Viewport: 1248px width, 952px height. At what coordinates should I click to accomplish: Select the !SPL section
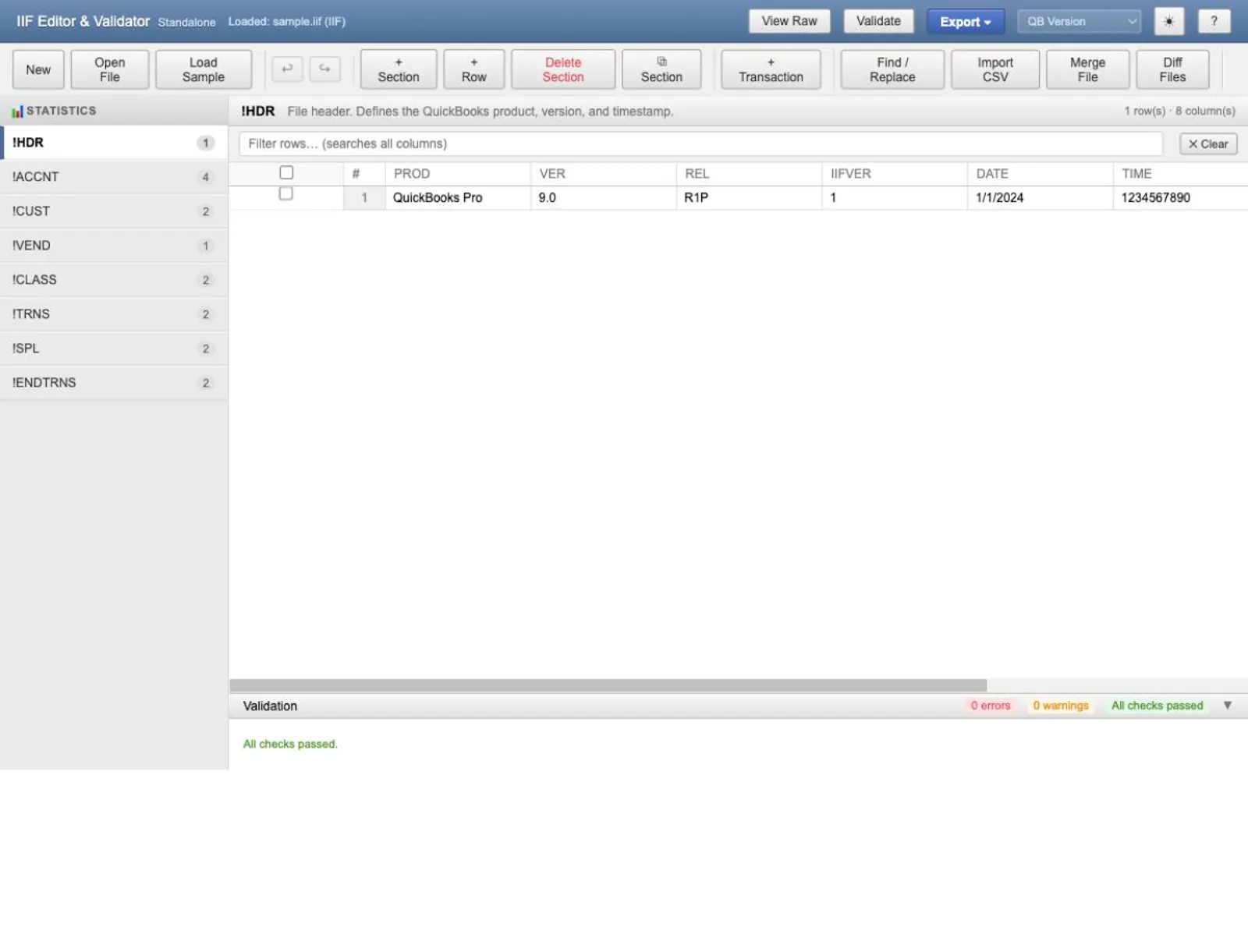tap(114, 349)
